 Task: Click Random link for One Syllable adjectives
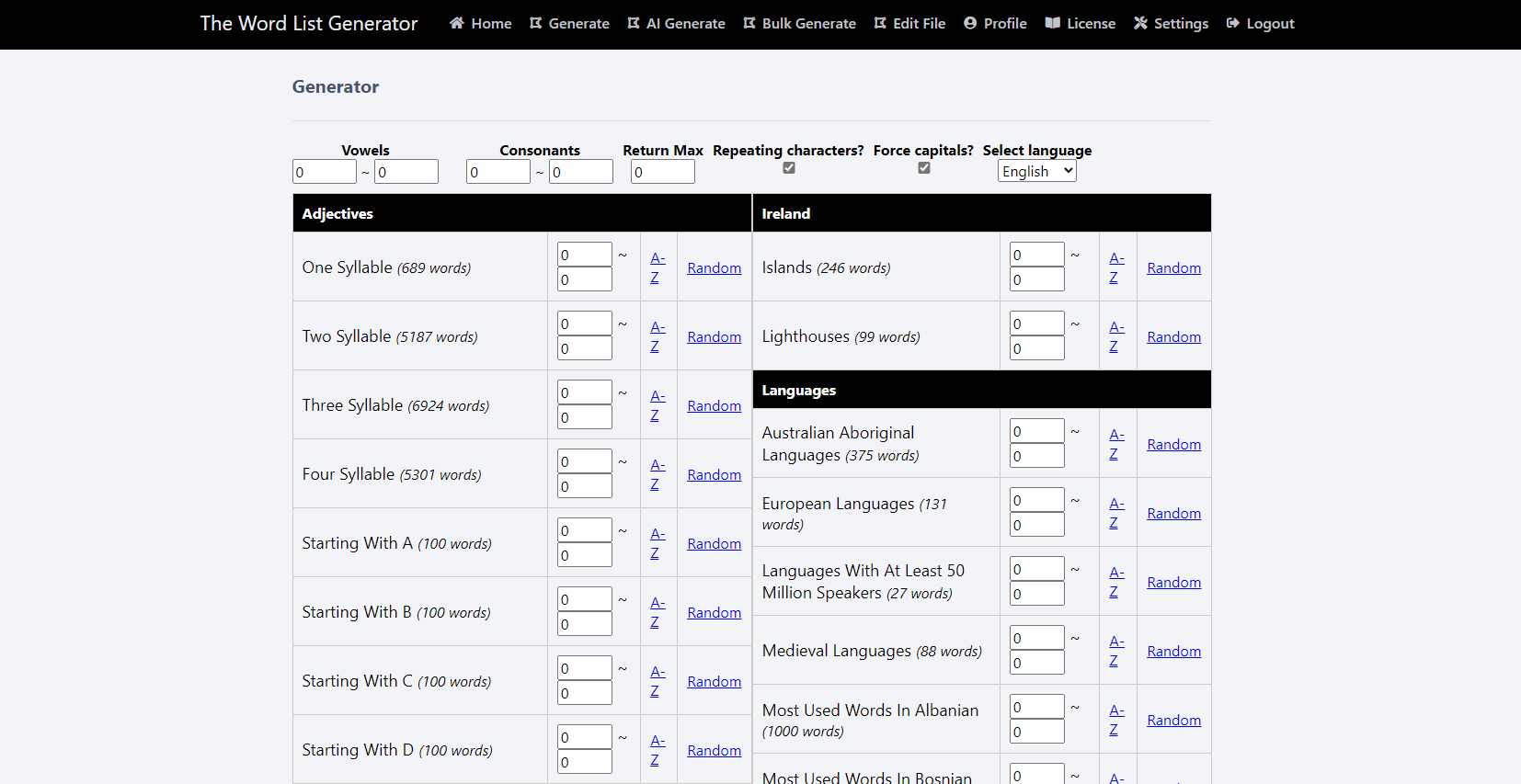coord(714,268)
